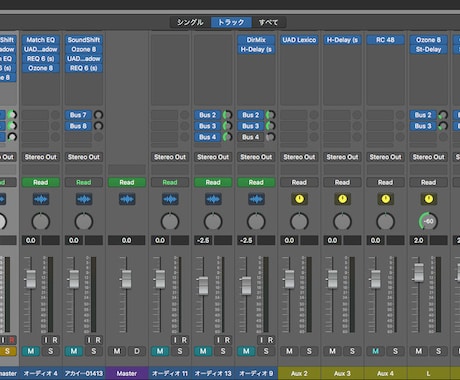The image size is (460, 380).
Task: Click the volume fader on オーディオ 13
Action: pyautogui.click(x=203, y=286)
